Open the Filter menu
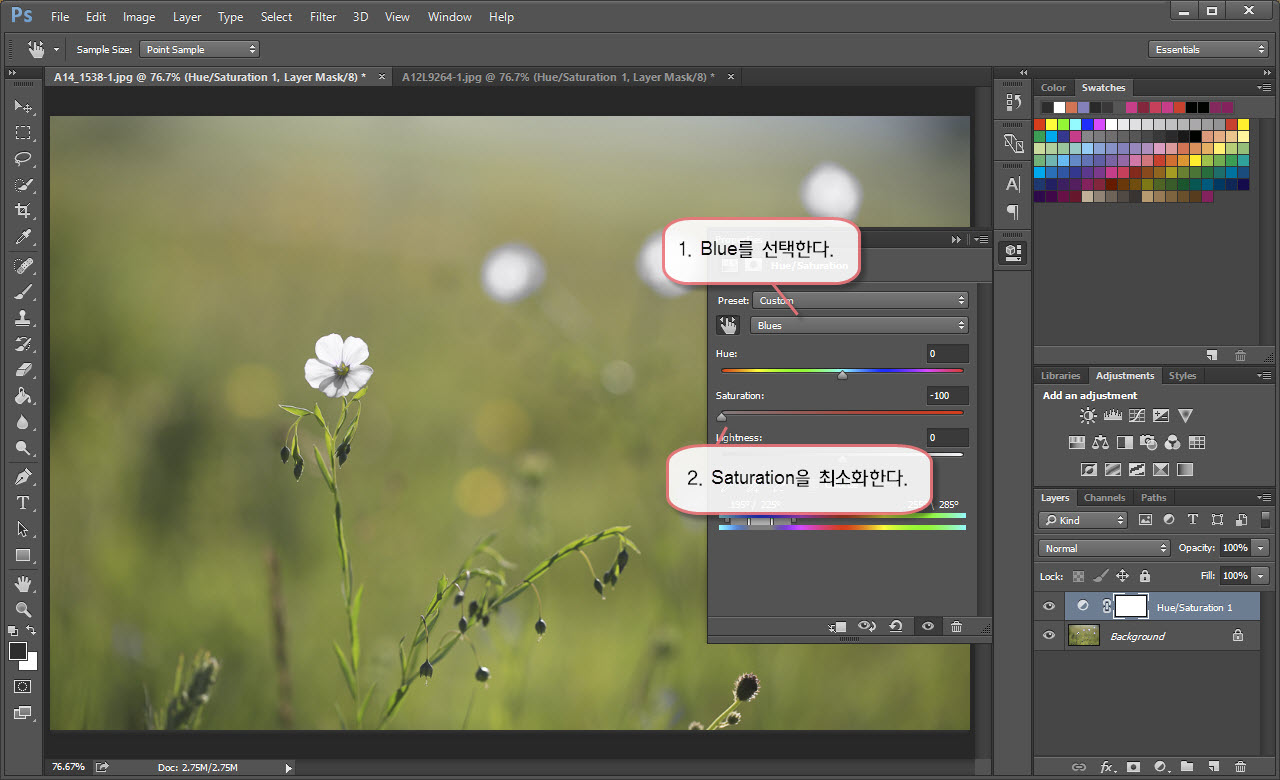1280x780 pixels. (323, 17)
